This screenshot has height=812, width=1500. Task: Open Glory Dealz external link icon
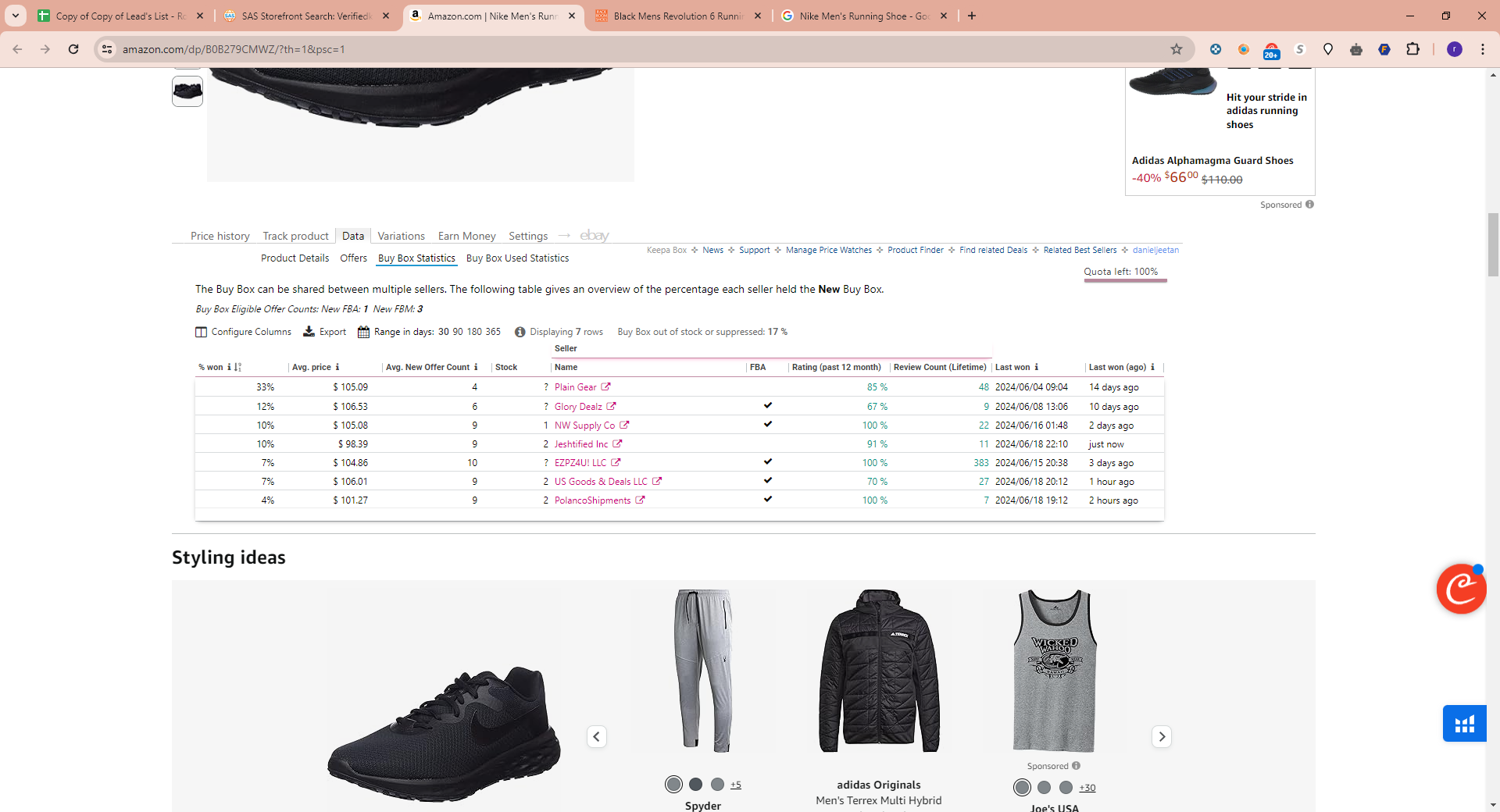[x=611, y=406]
